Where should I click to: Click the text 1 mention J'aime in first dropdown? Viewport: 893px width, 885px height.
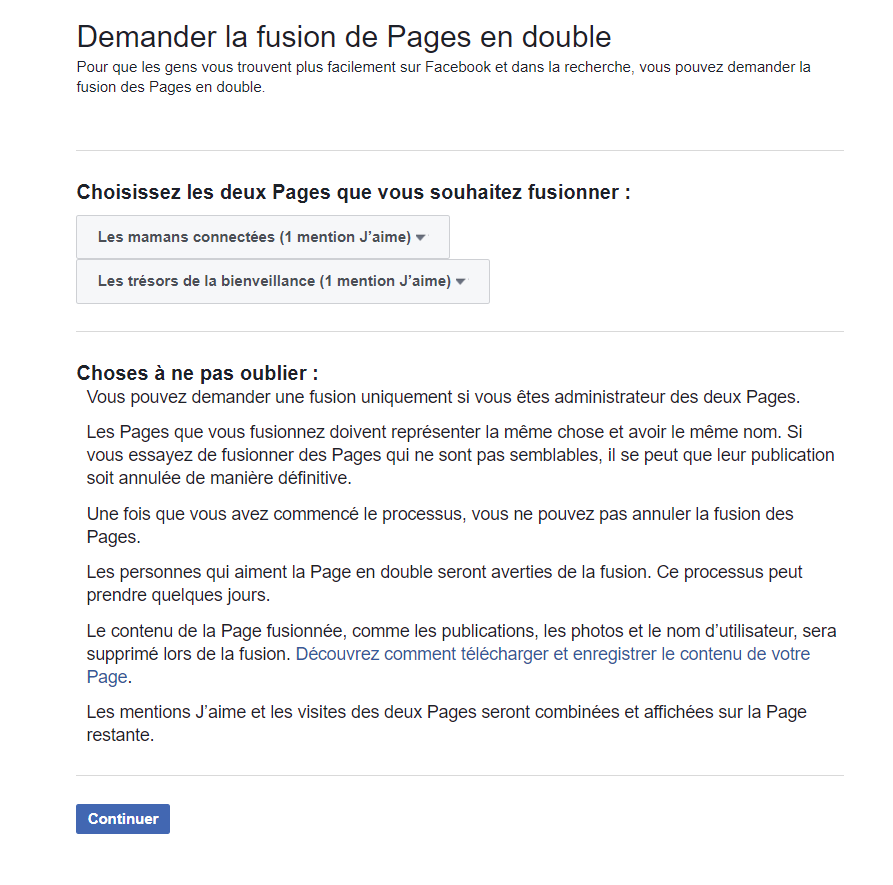coord(345,237)
